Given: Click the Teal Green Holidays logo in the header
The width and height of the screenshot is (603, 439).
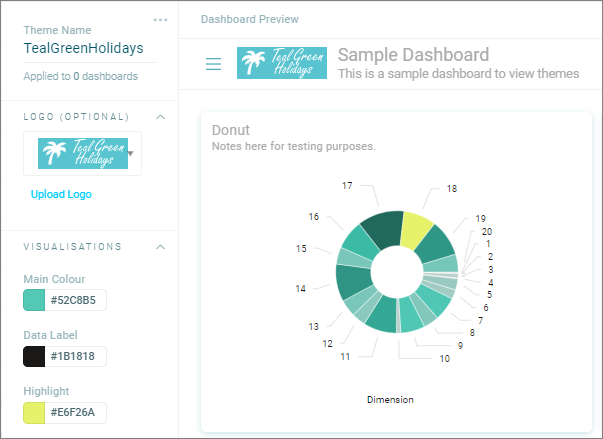Looking at the screenshot, I should 282,63.
